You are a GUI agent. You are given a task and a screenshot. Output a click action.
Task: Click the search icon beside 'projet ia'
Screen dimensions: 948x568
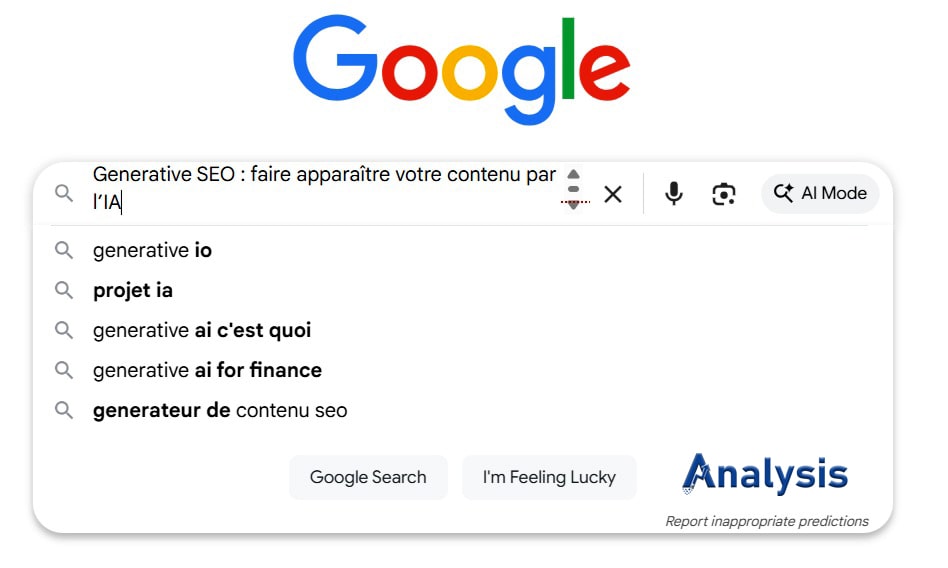[x=64, y=290]
